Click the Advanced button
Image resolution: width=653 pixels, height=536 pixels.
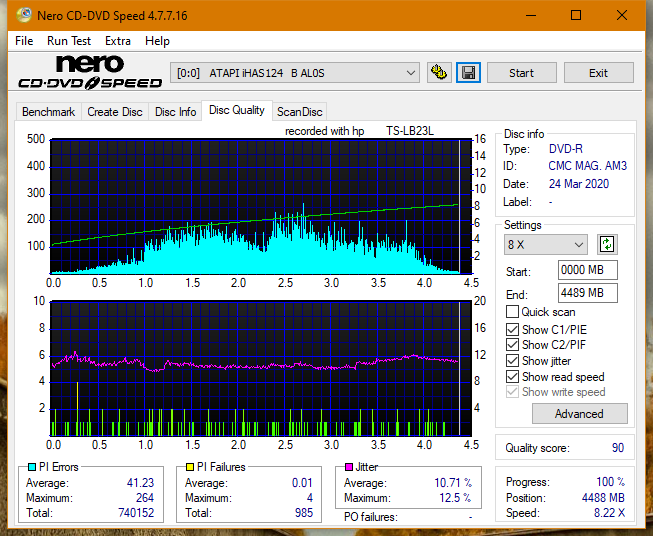coord(579,414)
